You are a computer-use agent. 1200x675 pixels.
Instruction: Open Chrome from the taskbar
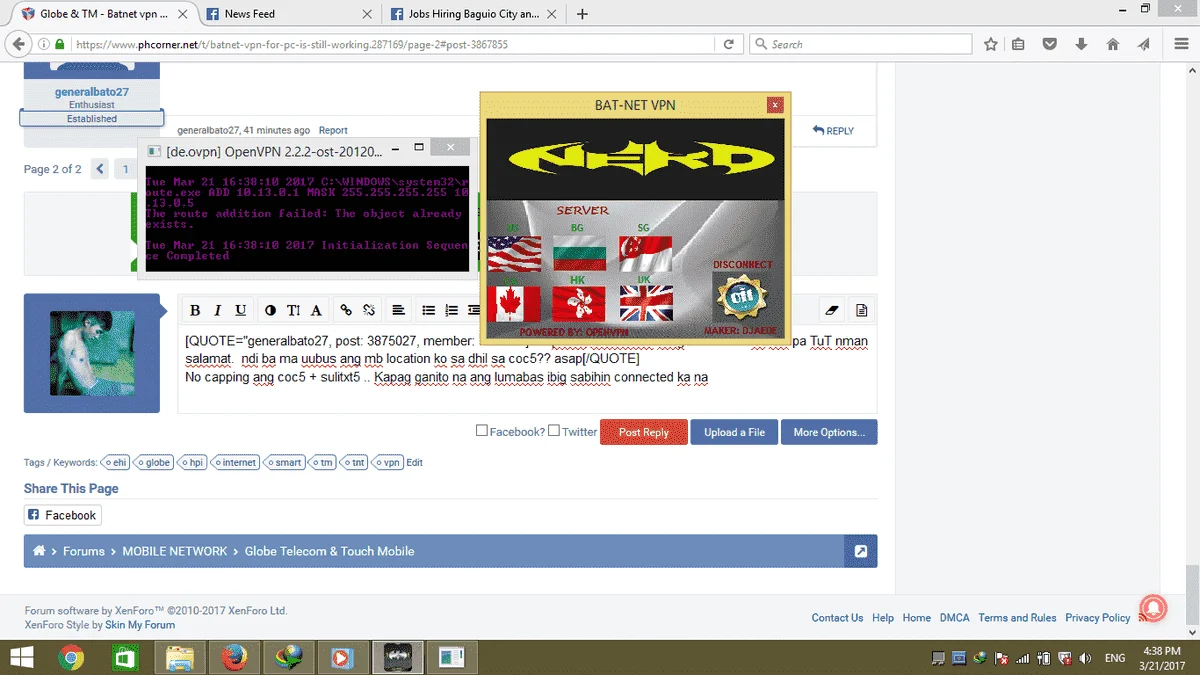[x=70, y=658]
